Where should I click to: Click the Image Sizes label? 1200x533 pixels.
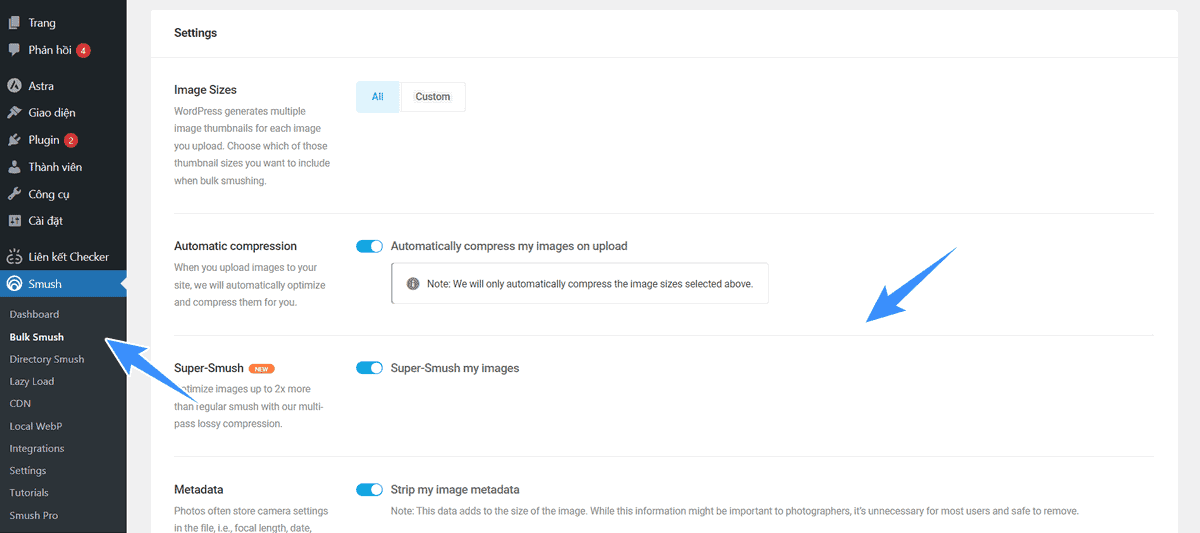coord(205,90)
